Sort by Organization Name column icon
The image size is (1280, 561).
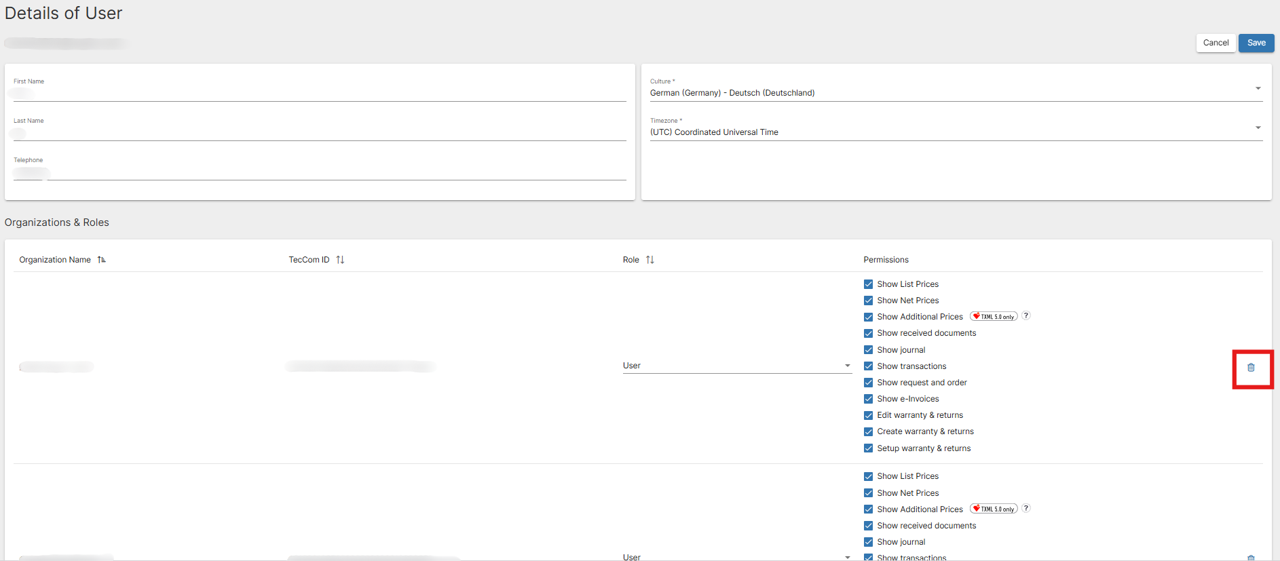tap(101, 260)
